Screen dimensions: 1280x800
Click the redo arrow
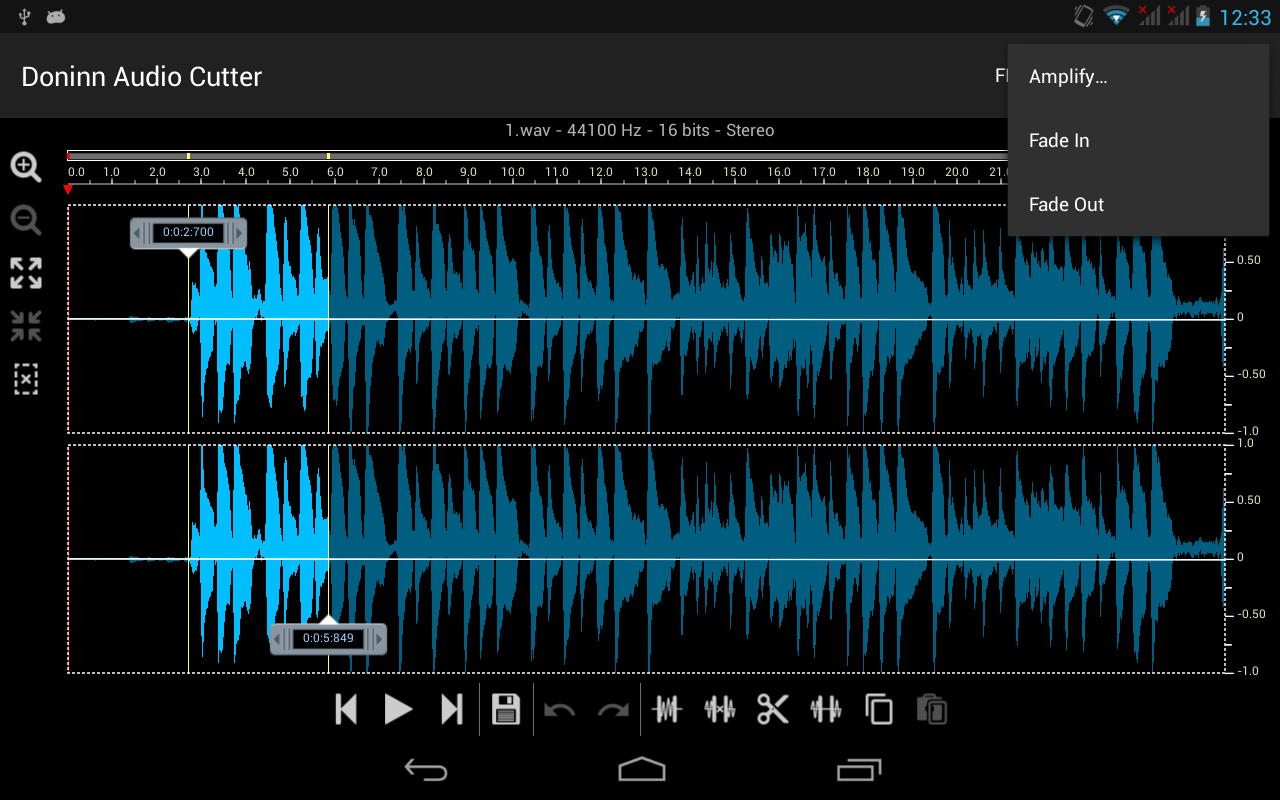pyautogui.click(x=613, y=711)
